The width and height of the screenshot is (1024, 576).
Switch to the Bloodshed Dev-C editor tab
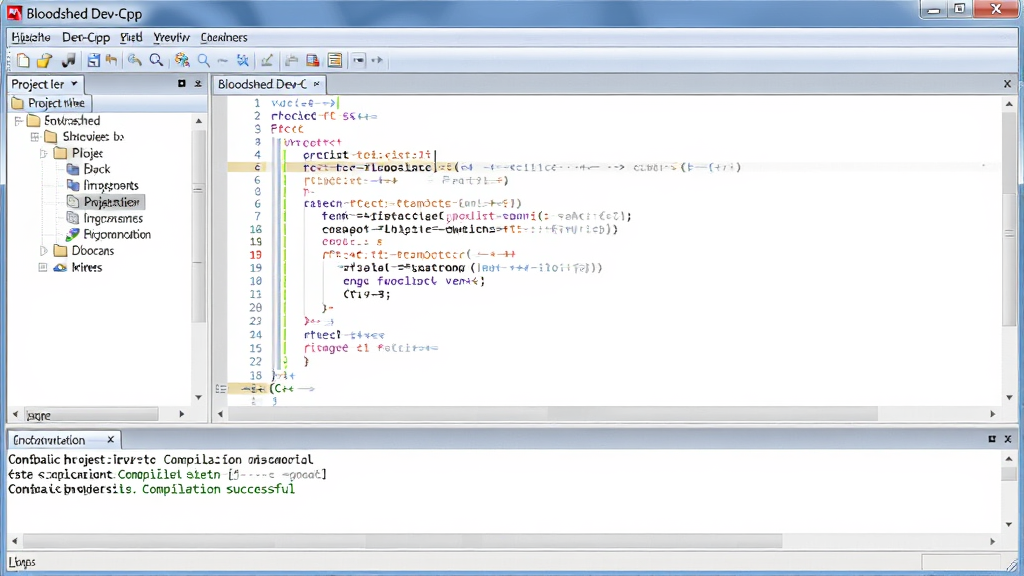tap(263, 84)
